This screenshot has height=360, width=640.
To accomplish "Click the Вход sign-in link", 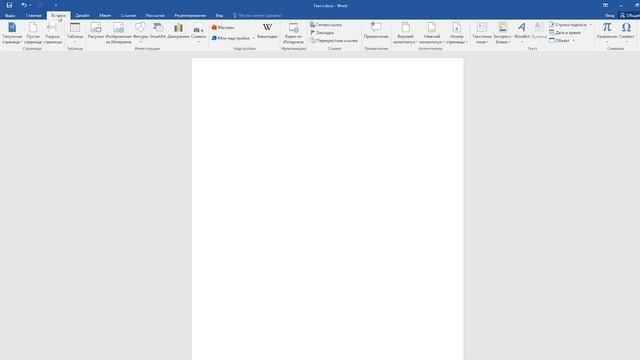I will click(610, 16).
